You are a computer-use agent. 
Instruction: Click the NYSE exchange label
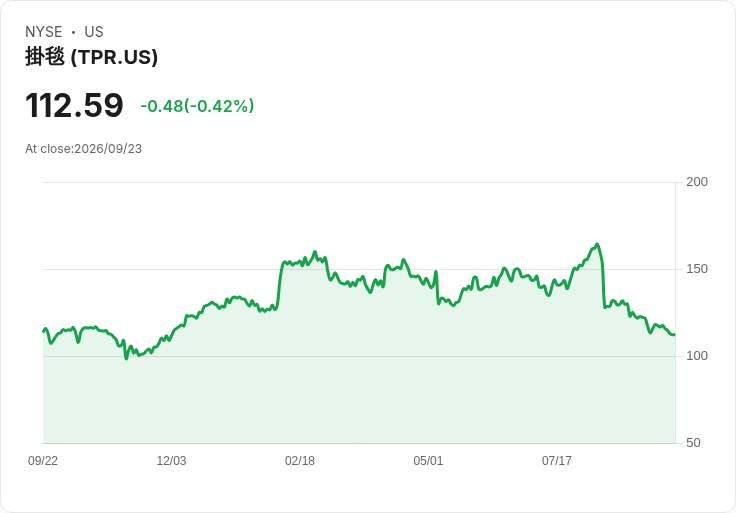click(44, 32)
